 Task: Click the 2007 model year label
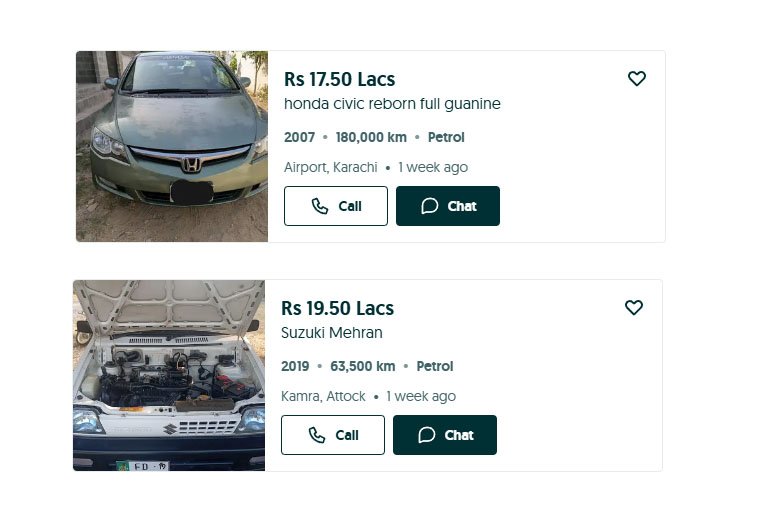point(299,137)
